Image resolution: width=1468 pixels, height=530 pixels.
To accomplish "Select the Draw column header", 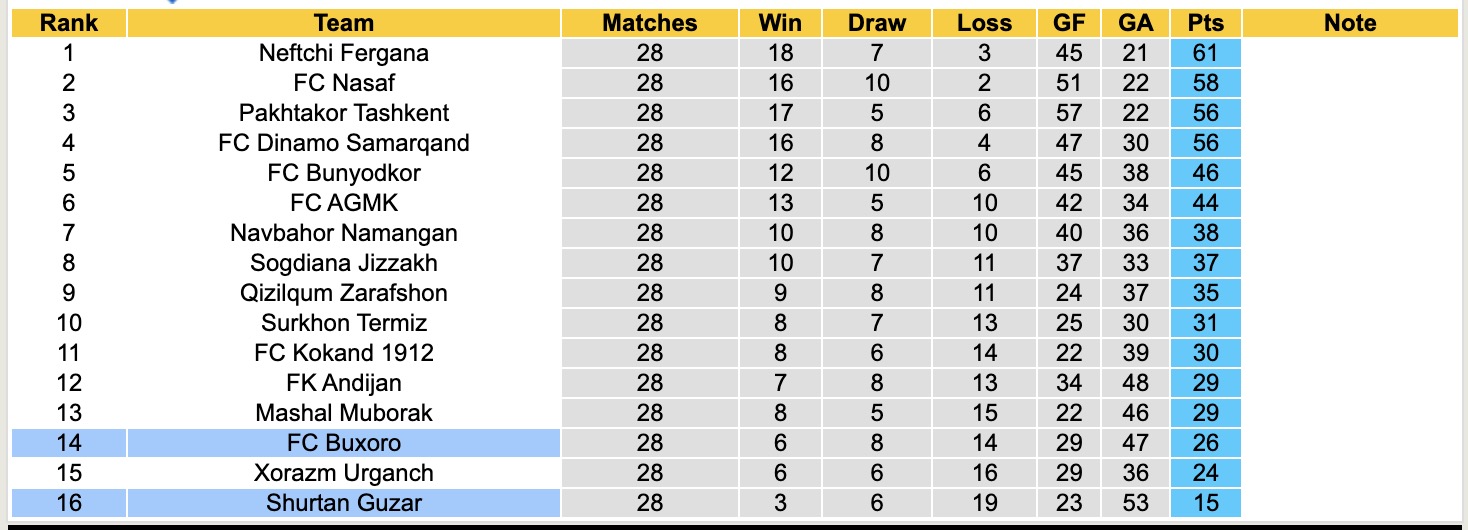I will point(877,23).
